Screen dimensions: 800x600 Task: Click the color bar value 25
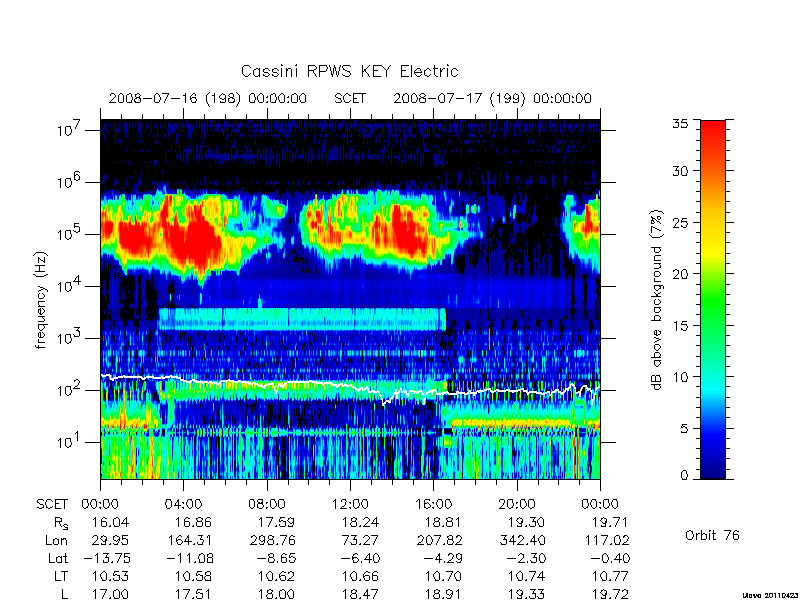tap(680, 222)
